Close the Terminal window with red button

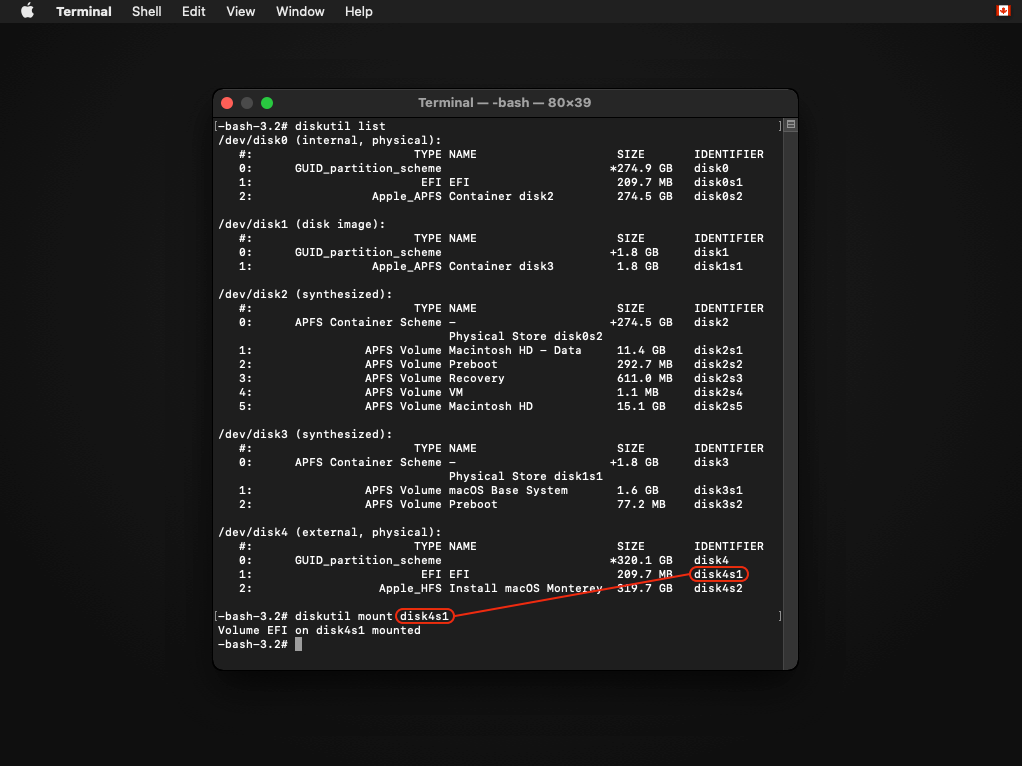pos(227,103)
